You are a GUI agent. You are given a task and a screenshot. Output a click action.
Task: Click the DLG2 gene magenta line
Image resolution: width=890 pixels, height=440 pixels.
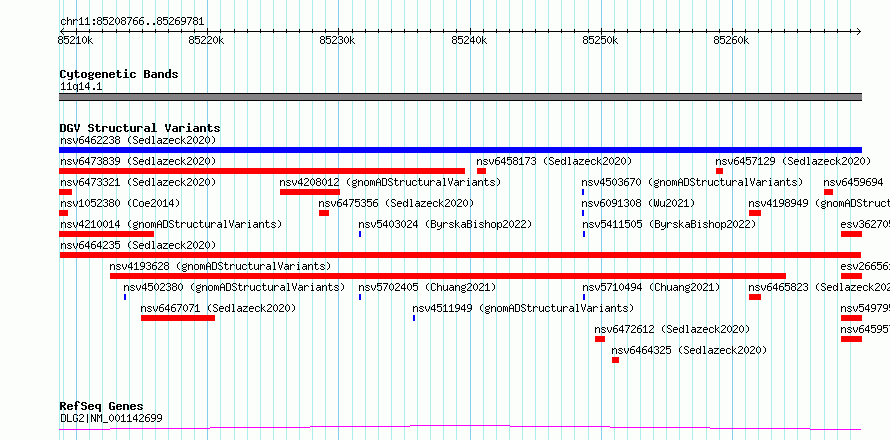click(460, 428)
